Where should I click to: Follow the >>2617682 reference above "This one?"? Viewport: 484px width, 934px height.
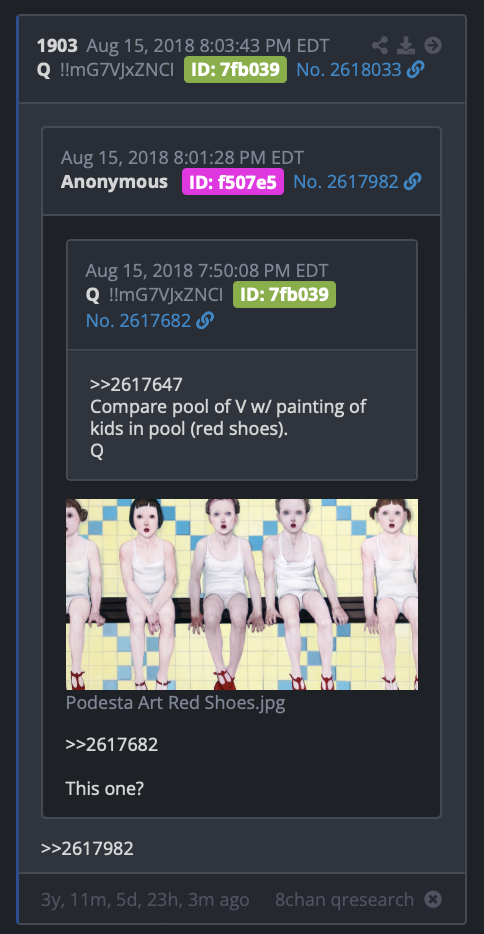[112, 744]
